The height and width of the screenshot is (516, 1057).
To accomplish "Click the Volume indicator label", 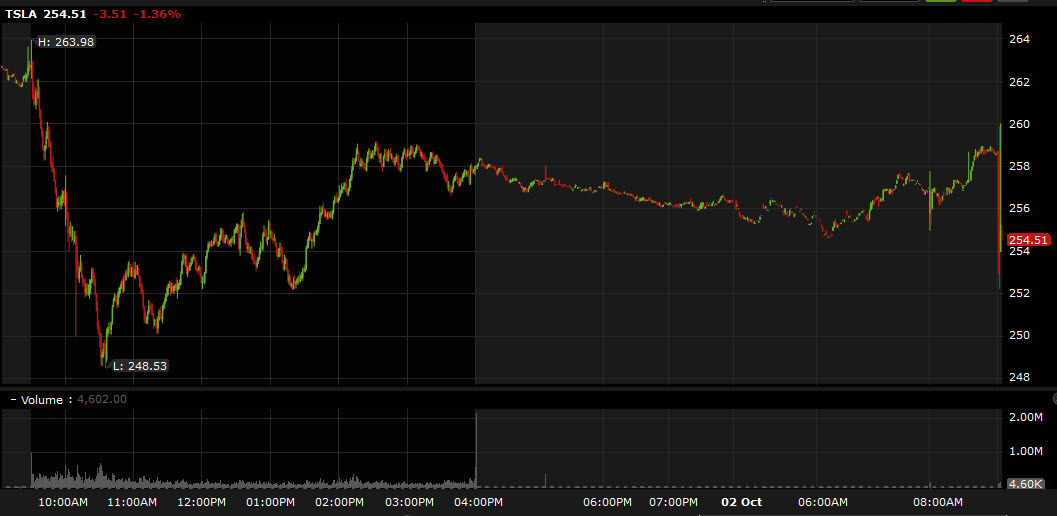I will tap(42, 400).
